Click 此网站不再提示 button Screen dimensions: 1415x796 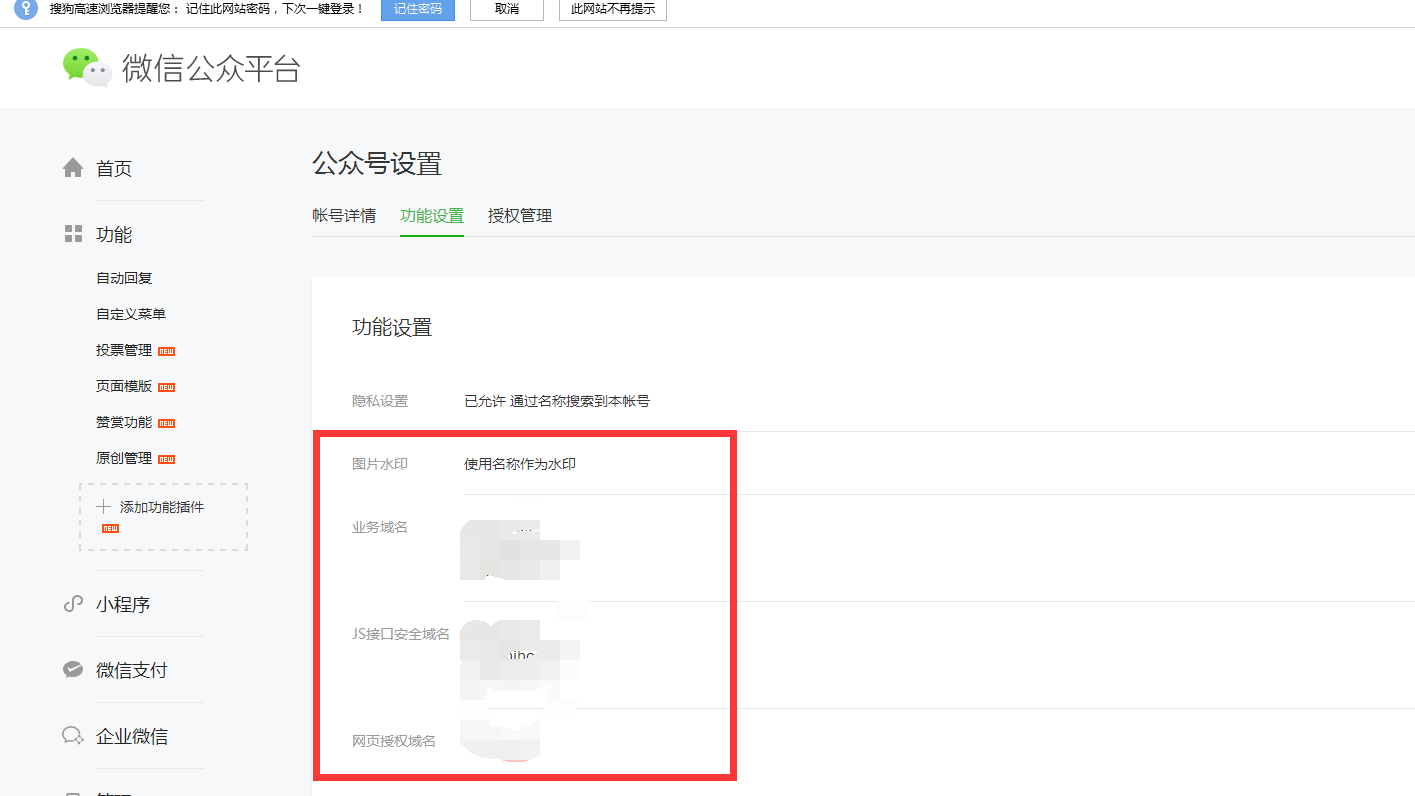tap(612, 9)
